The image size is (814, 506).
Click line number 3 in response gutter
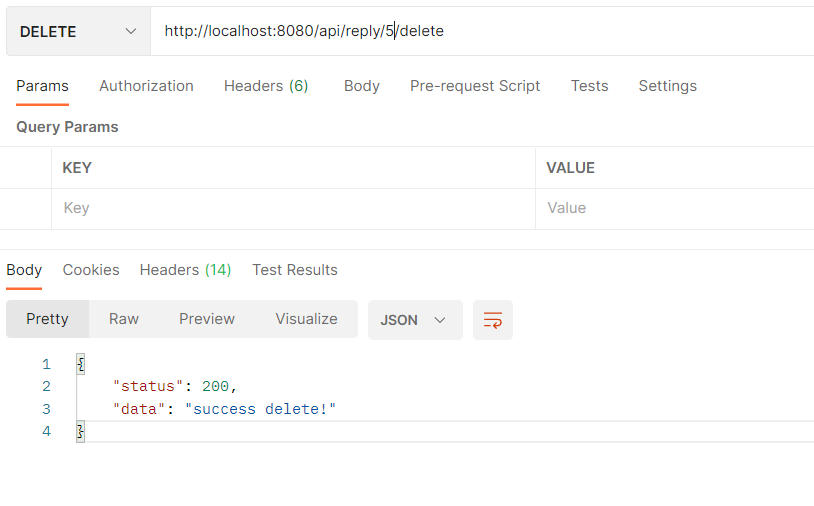point(46,409)
